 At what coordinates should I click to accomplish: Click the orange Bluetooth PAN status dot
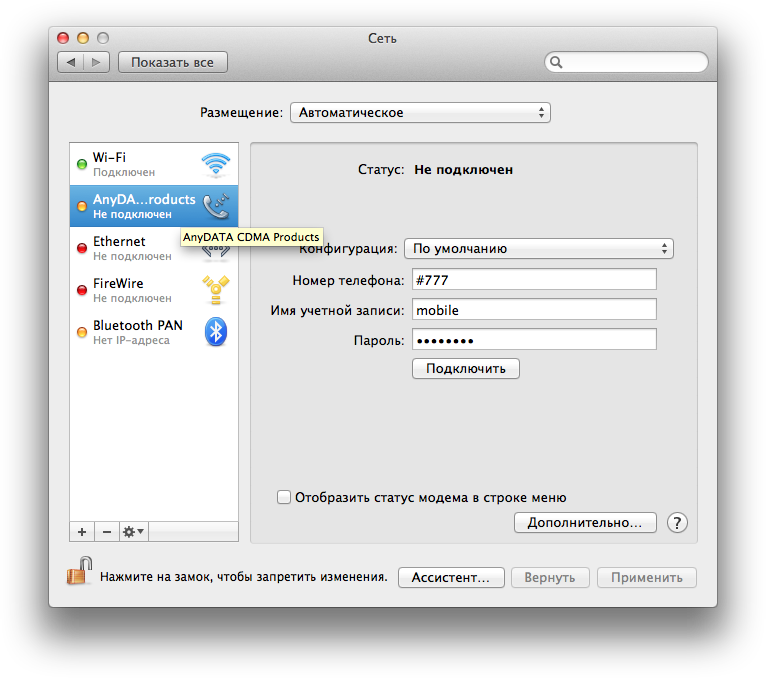[82, 332]
